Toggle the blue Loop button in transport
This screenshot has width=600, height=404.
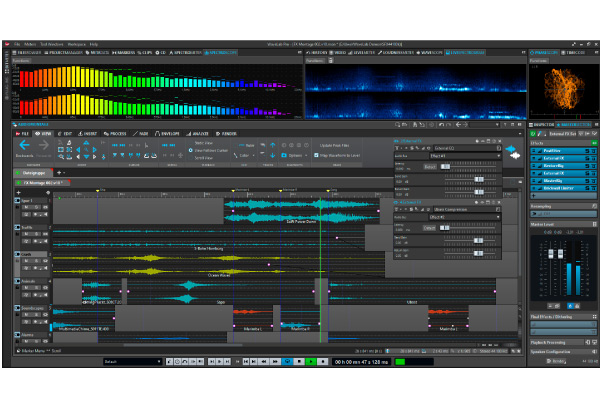[287, 362]
